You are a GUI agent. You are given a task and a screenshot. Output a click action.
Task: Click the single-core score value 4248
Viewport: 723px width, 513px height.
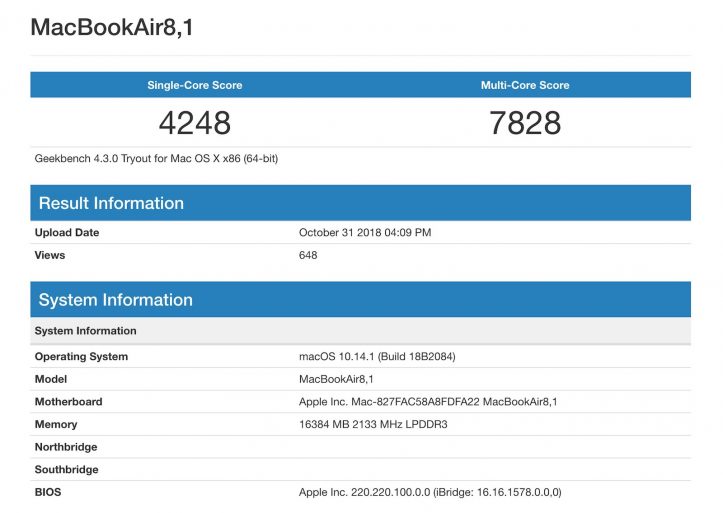(x=195, y=123)
